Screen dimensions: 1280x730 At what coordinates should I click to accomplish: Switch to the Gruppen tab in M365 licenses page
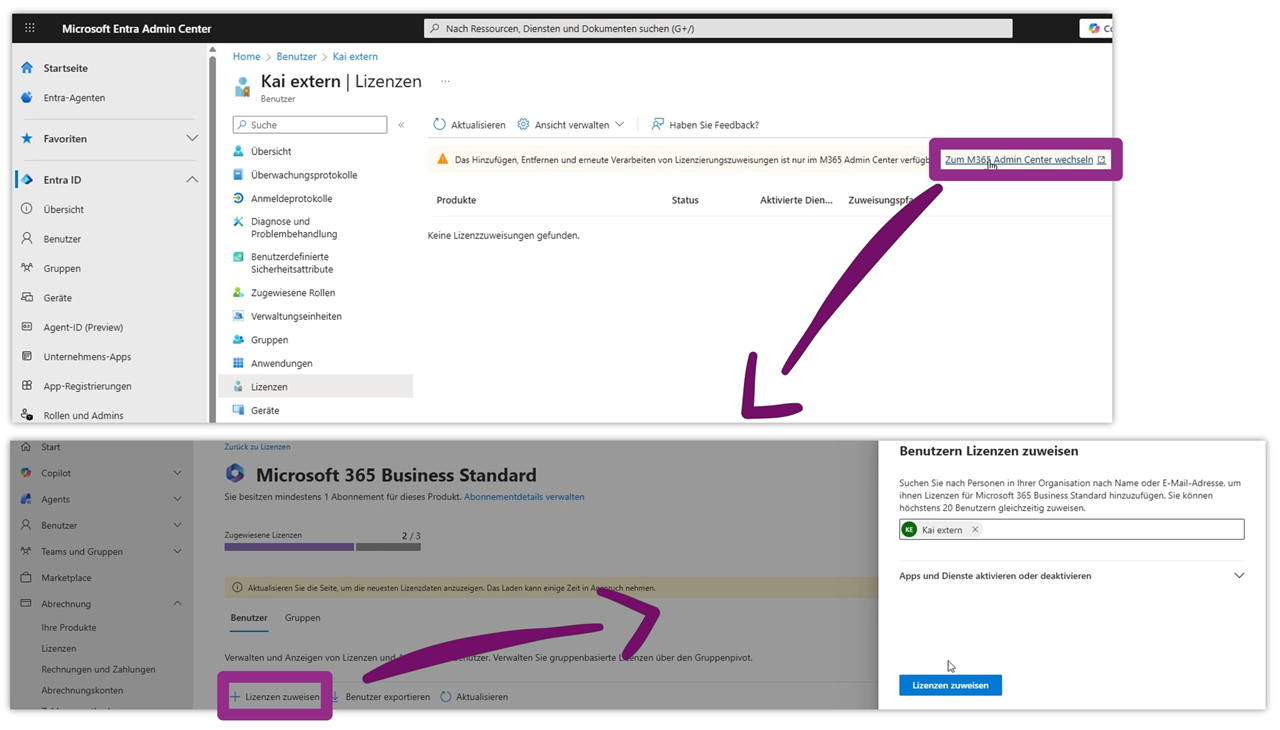[x=302, y=618]
